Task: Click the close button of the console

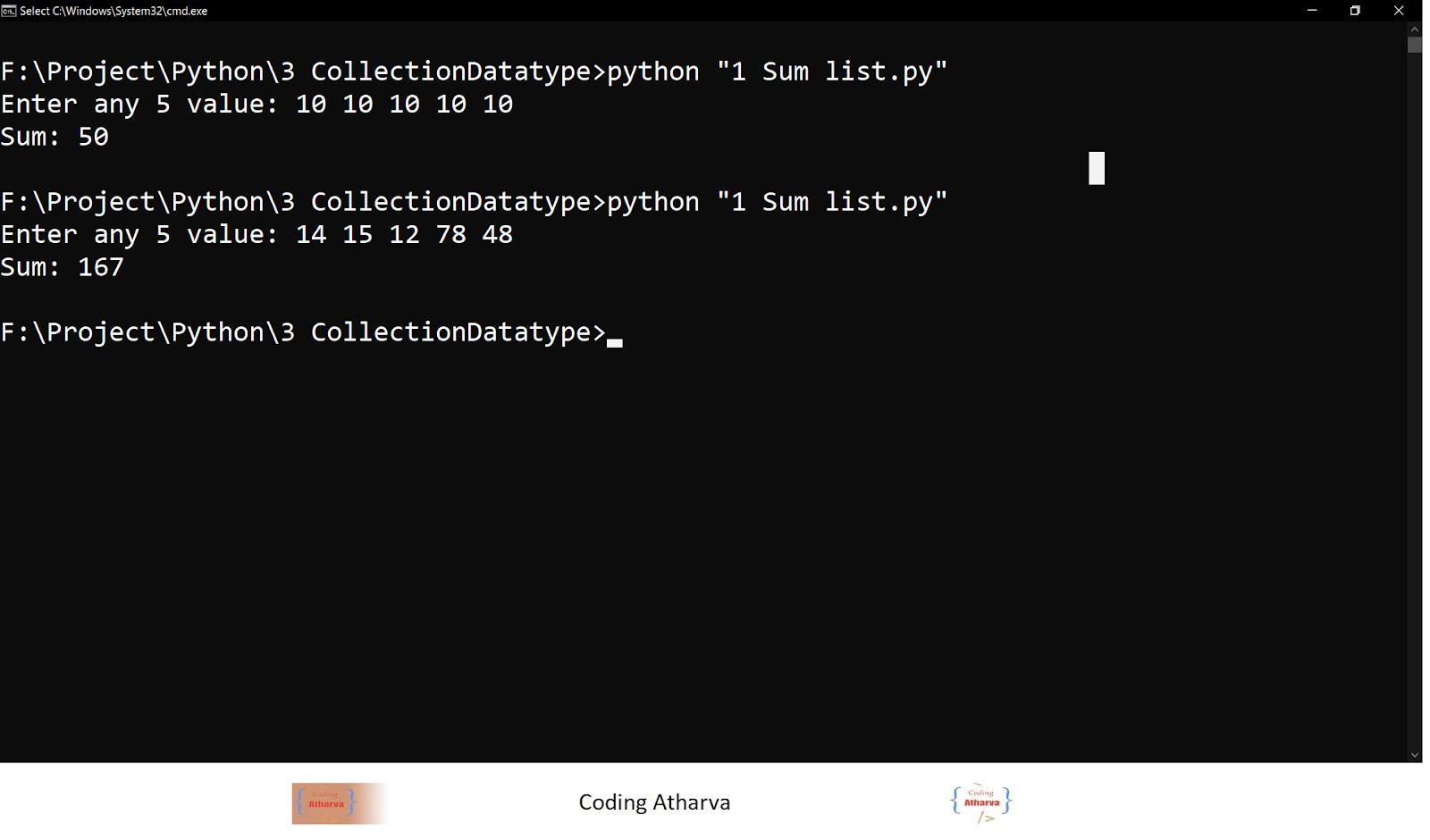Action: pyautogui.click(x=1398, y=11)
